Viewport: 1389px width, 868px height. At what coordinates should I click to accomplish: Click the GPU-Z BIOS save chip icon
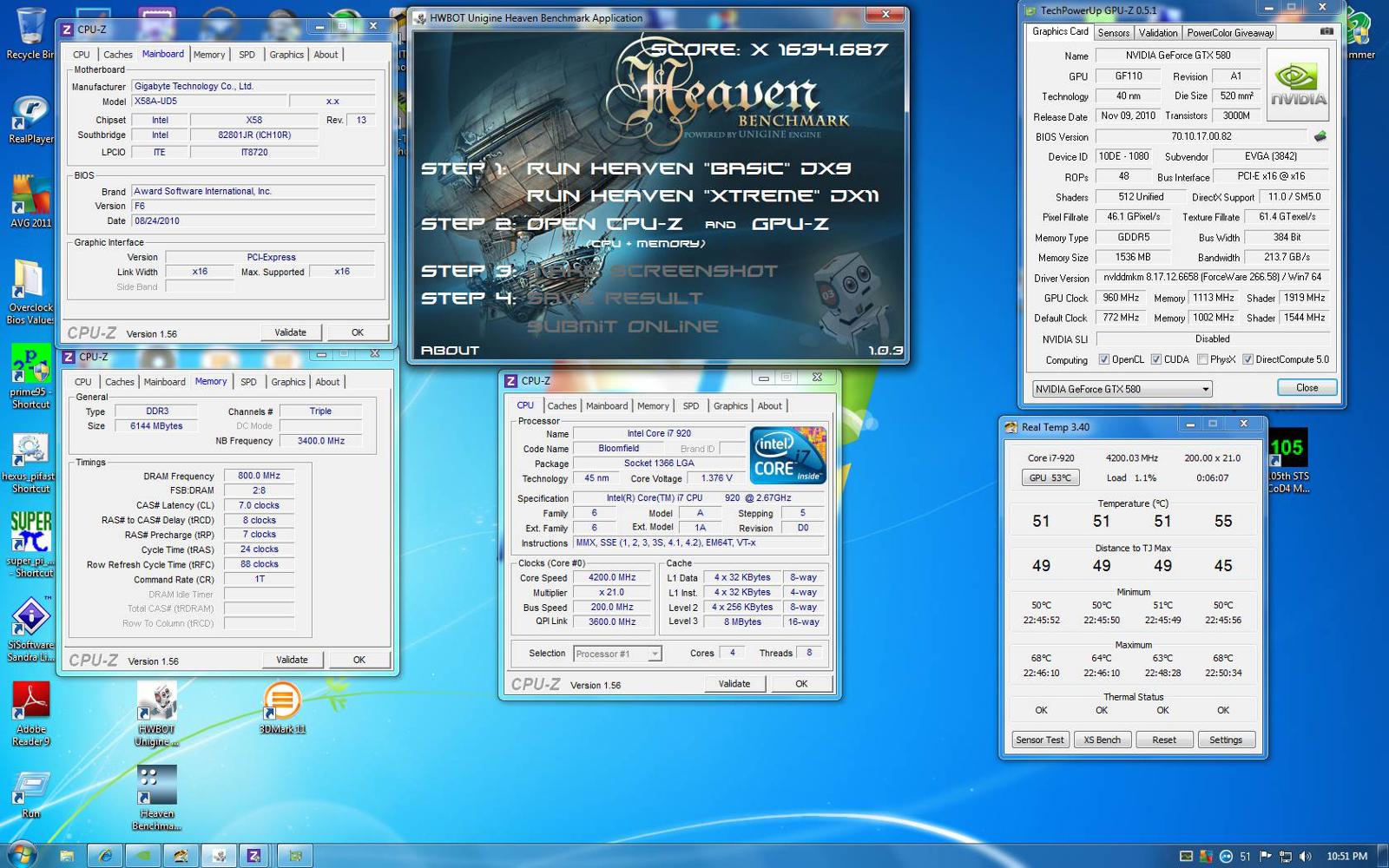pos(1320,136)
